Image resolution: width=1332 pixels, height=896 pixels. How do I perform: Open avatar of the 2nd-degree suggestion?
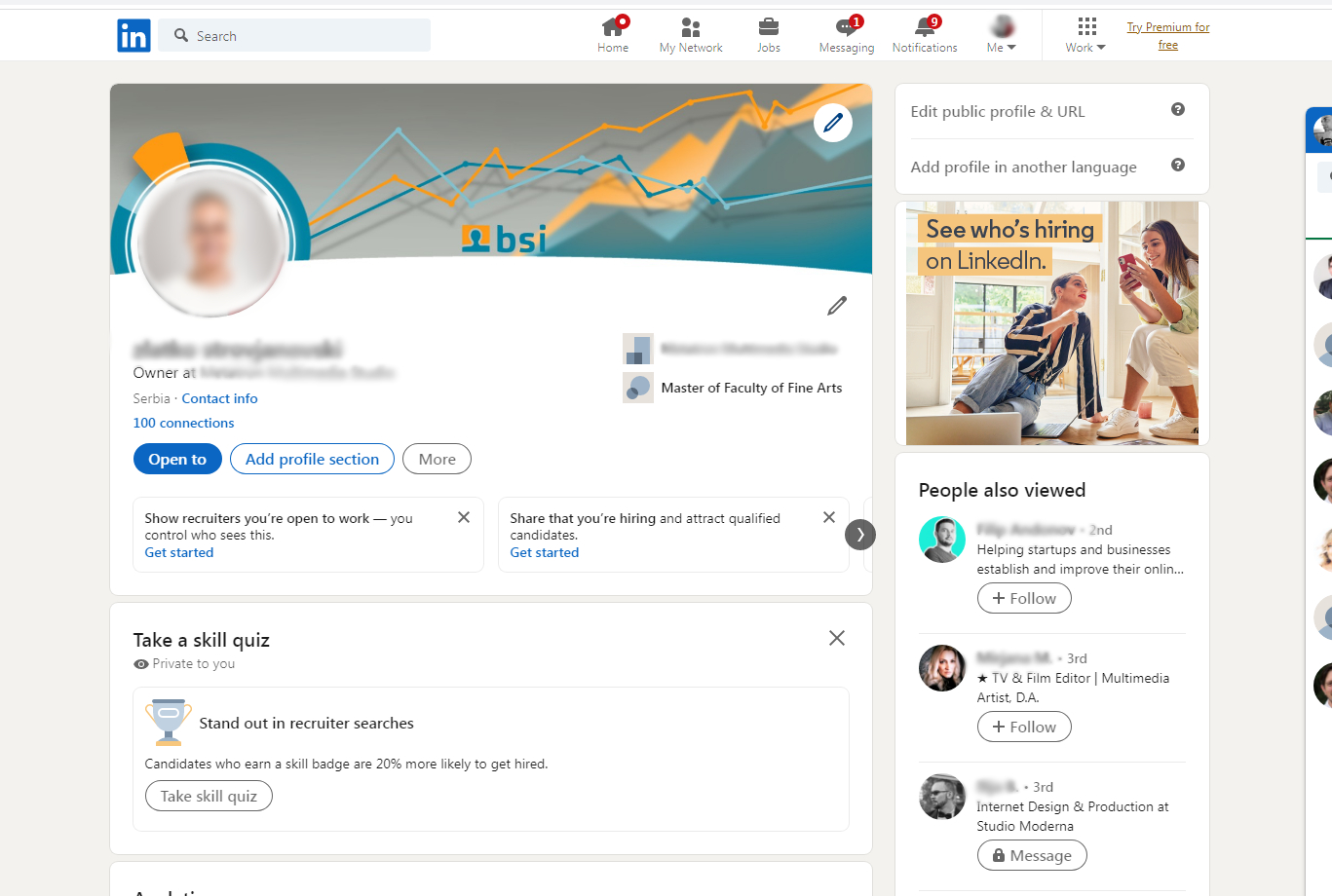point(942,540)
